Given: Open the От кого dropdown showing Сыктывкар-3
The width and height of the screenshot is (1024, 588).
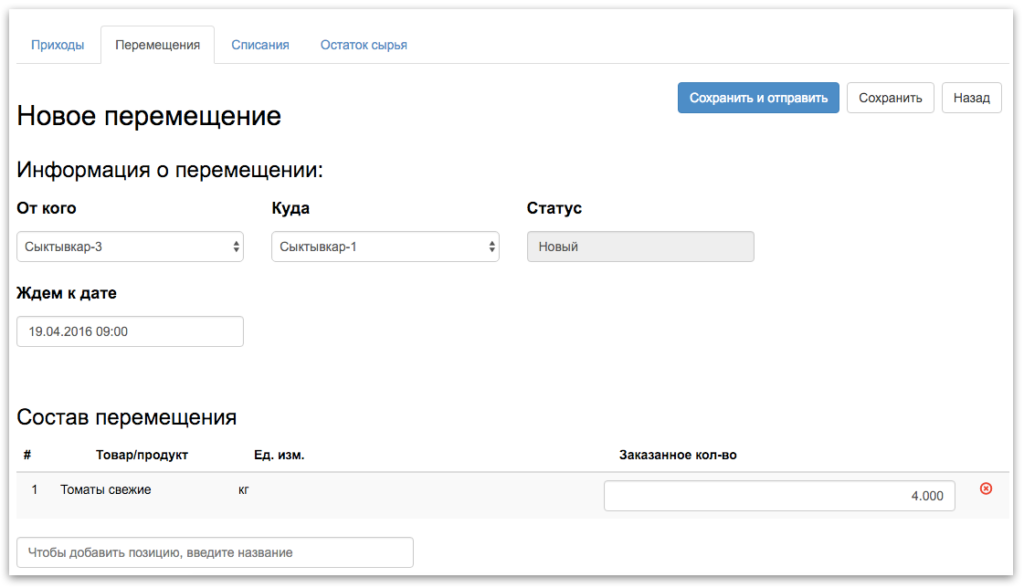Looking at the screenshot, I should pyautogui.click(x=130, y=246).
